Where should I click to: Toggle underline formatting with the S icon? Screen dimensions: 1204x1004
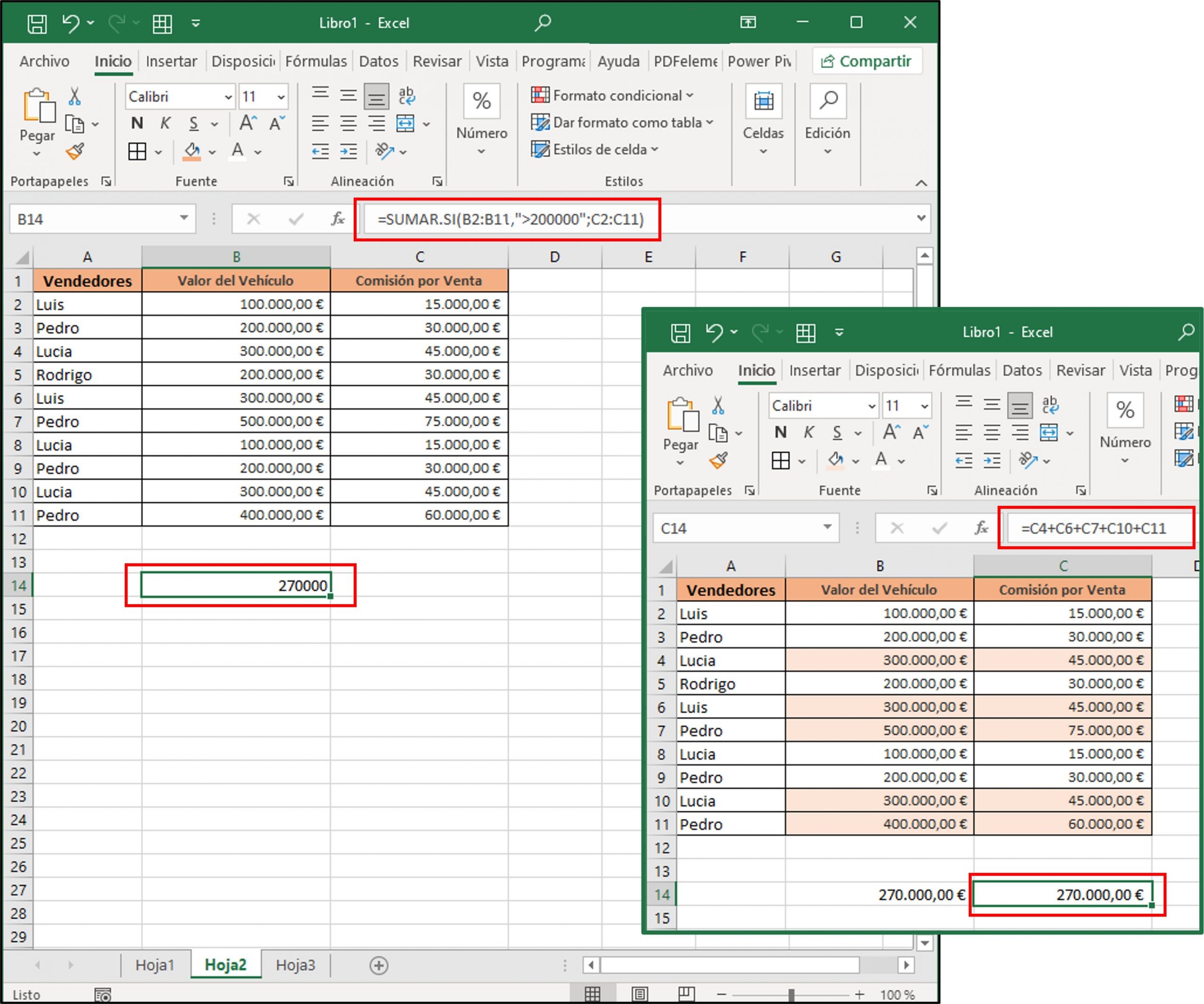click(194, 123)
